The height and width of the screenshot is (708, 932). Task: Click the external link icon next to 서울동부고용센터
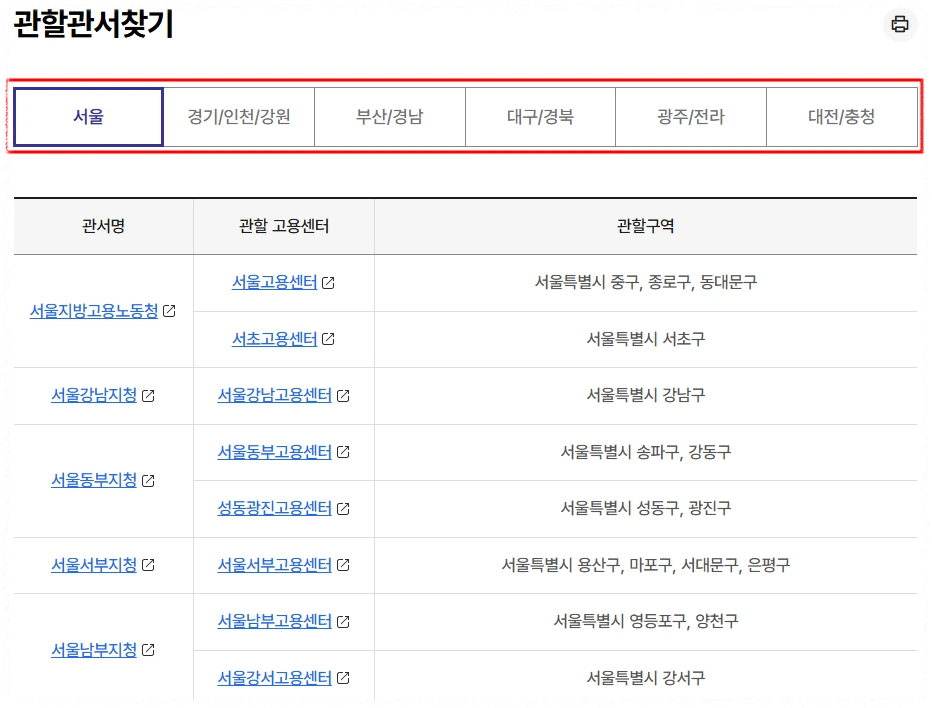tap(345, 452)
